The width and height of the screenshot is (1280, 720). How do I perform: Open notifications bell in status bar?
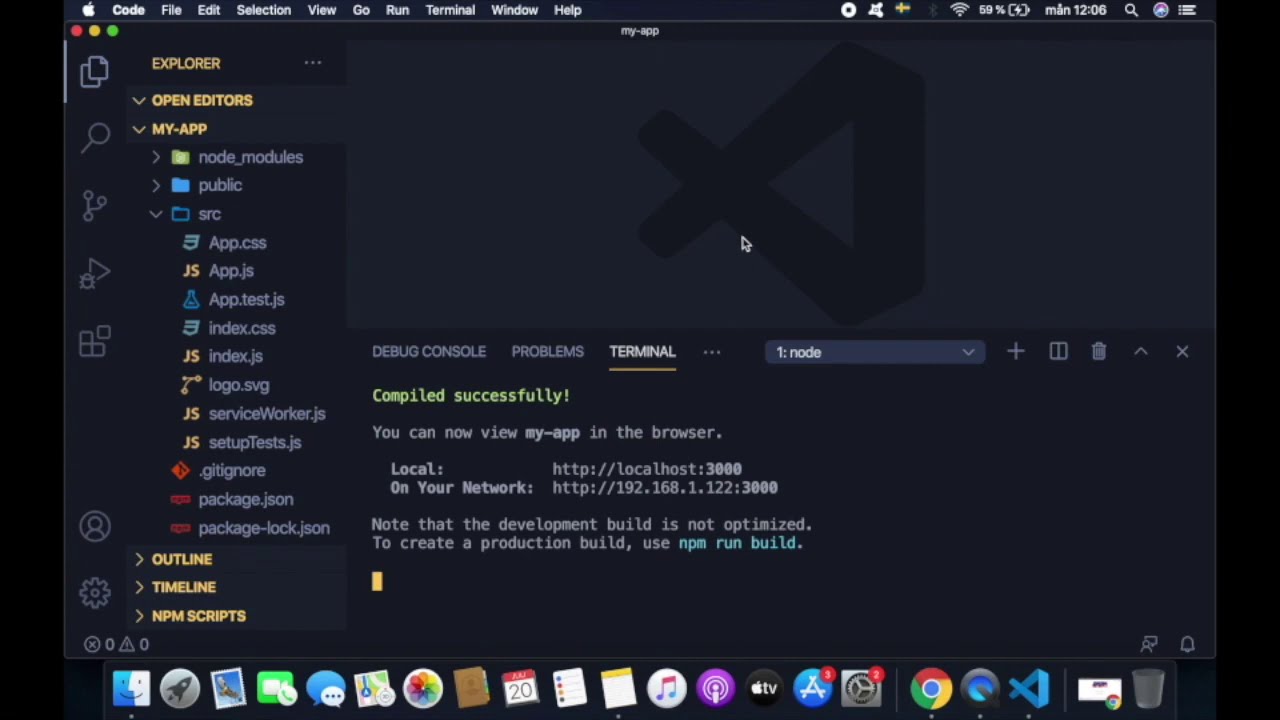pyautogui.click(x=1187, y=645)
